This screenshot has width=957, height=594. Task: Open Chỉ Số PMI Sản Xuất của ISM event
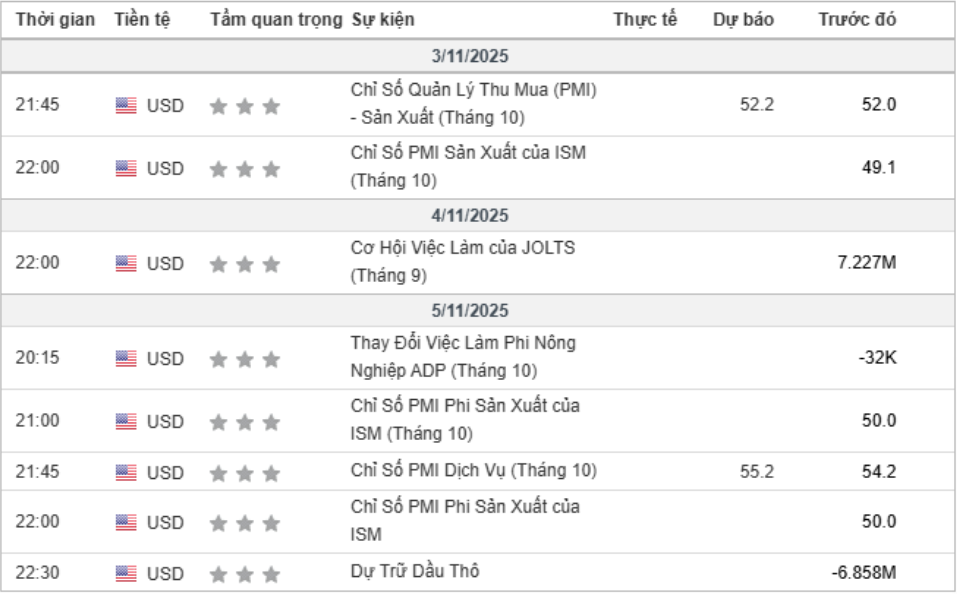pyautogui.click(x=468, y=153)
